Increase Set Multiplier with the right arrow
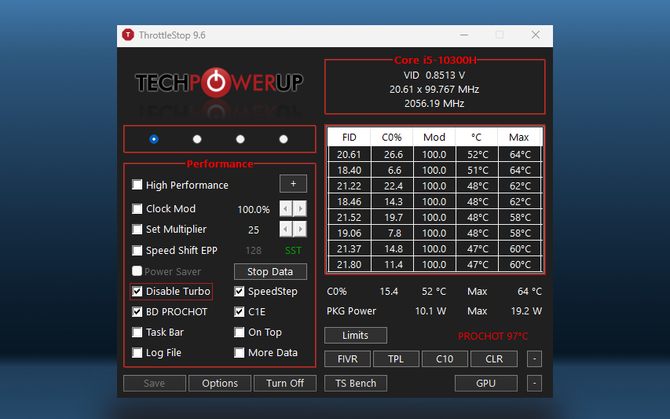The width and height of the screenshot is (670, 419). (x=300, y=229)
